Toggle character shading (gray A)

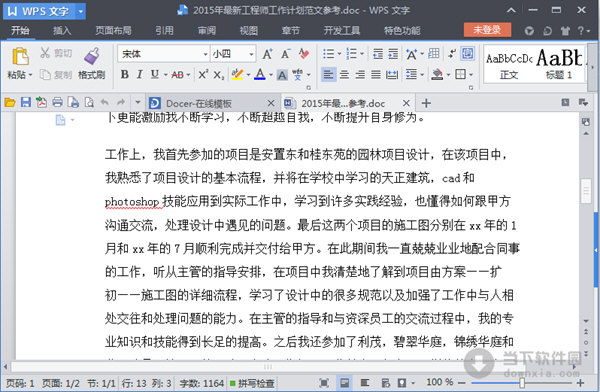point(282,75)
